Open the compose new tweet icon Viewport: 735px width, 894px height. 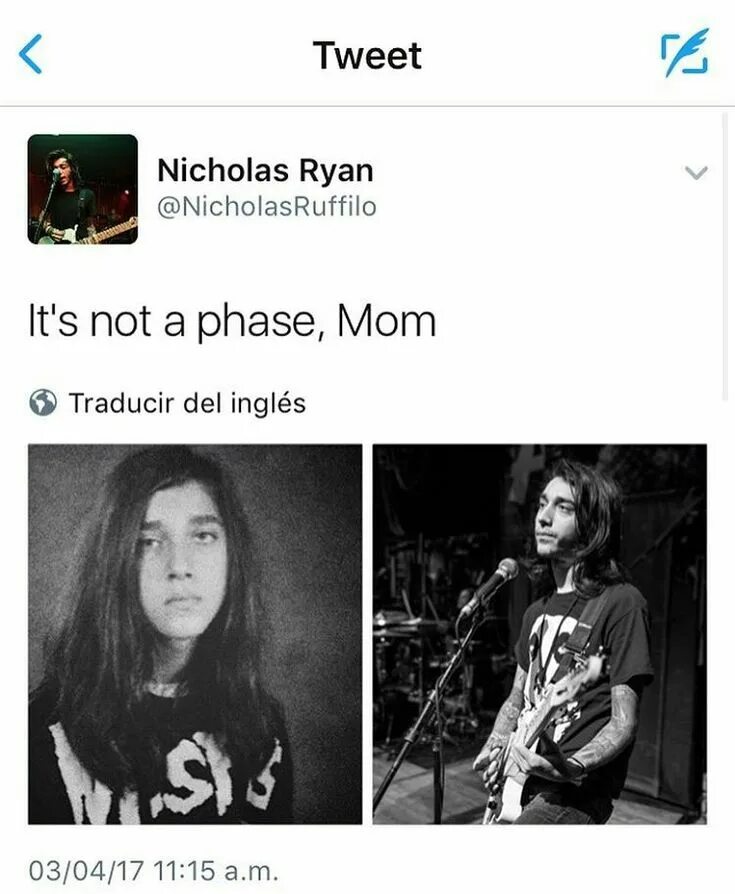pos(685,53)
